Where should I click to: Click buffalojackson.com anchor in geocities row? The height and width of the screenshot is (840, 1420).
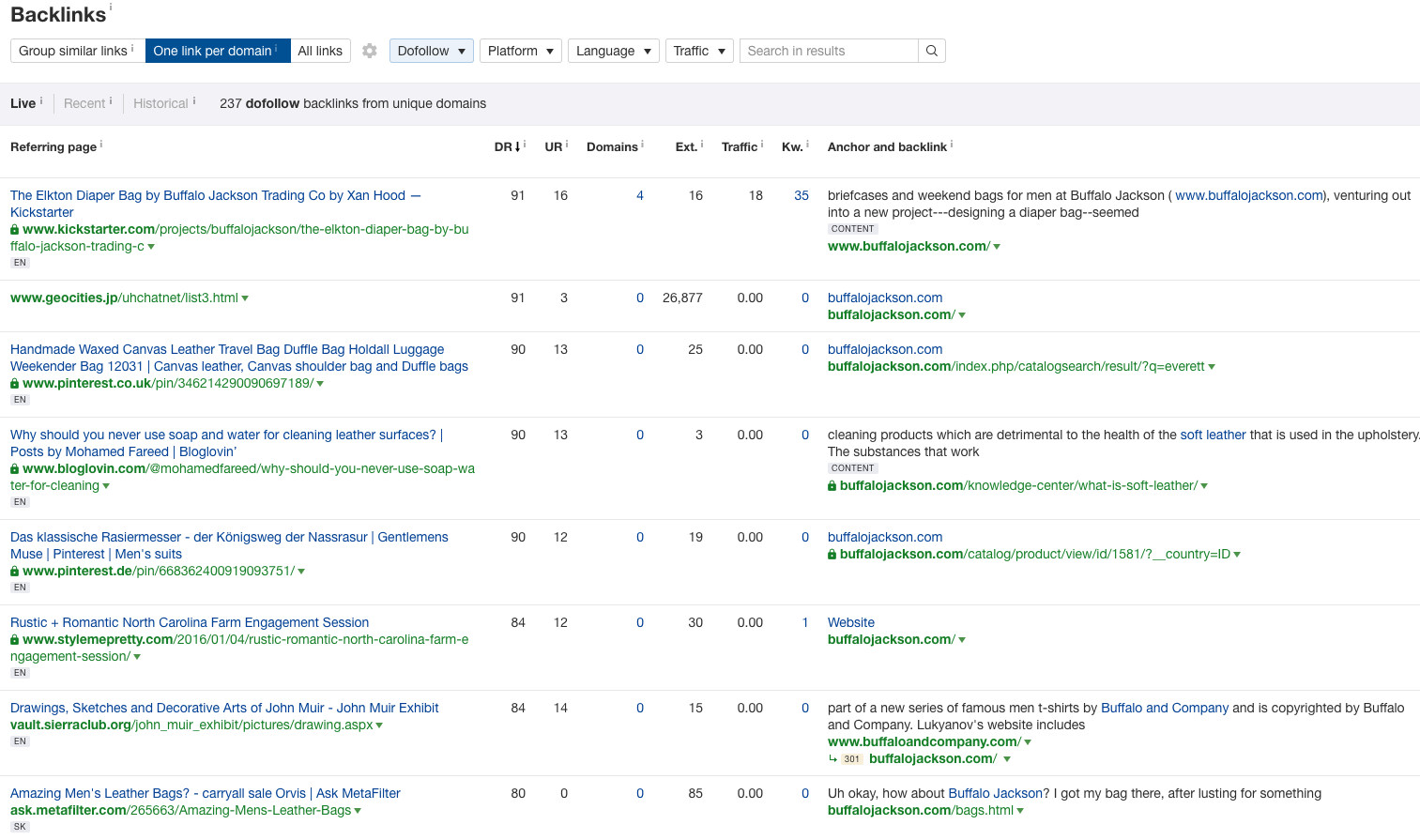885,298
